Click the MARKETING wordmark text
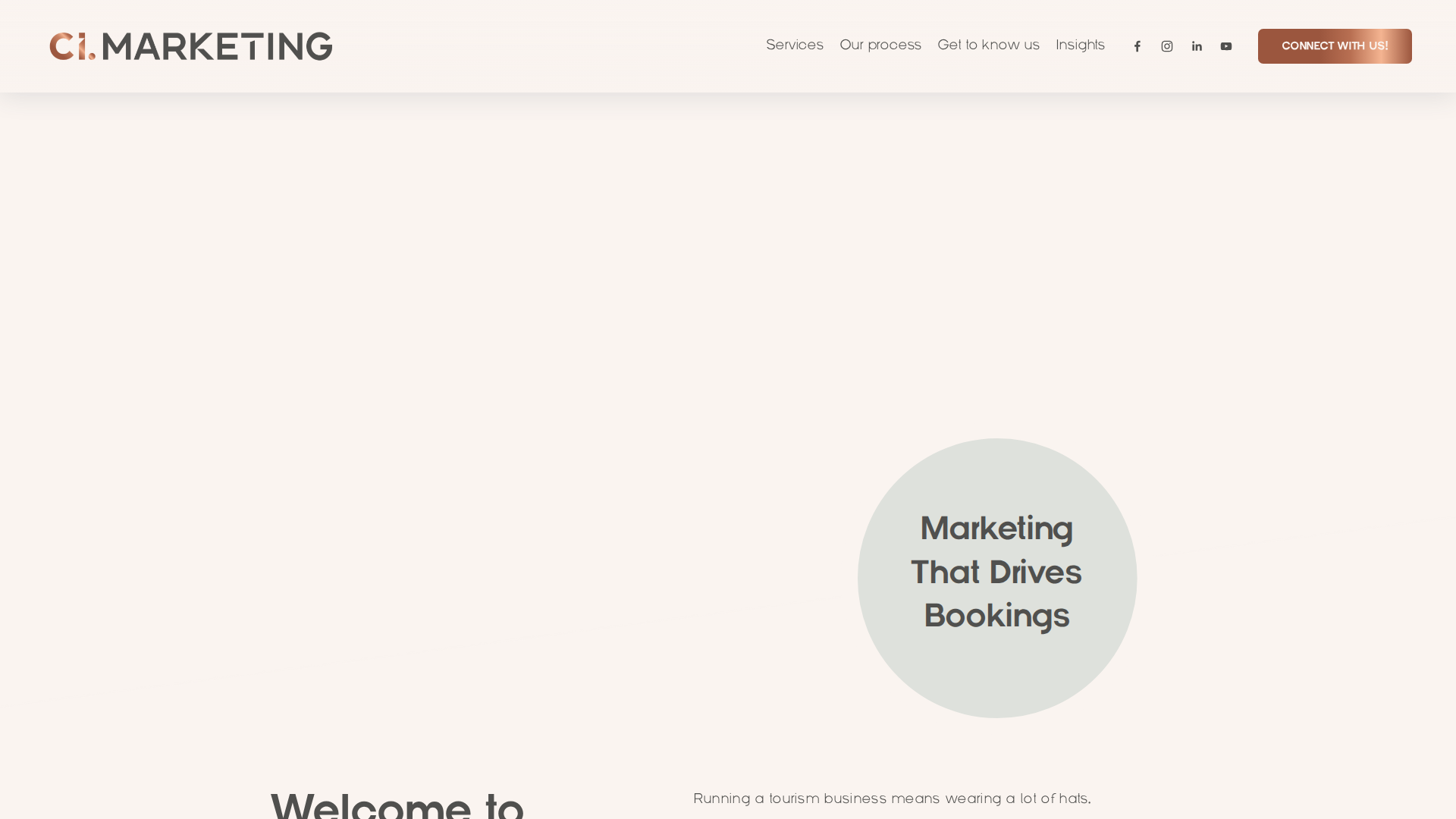1456x819 pixels. click(x=216, y=45)
